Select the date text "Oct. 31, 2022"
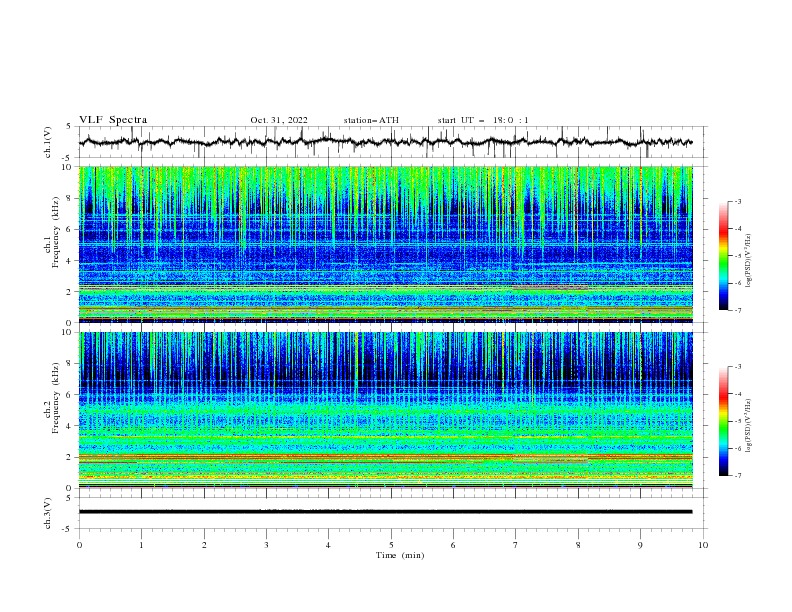Screen dimensions: 792x612 [279, 120]
